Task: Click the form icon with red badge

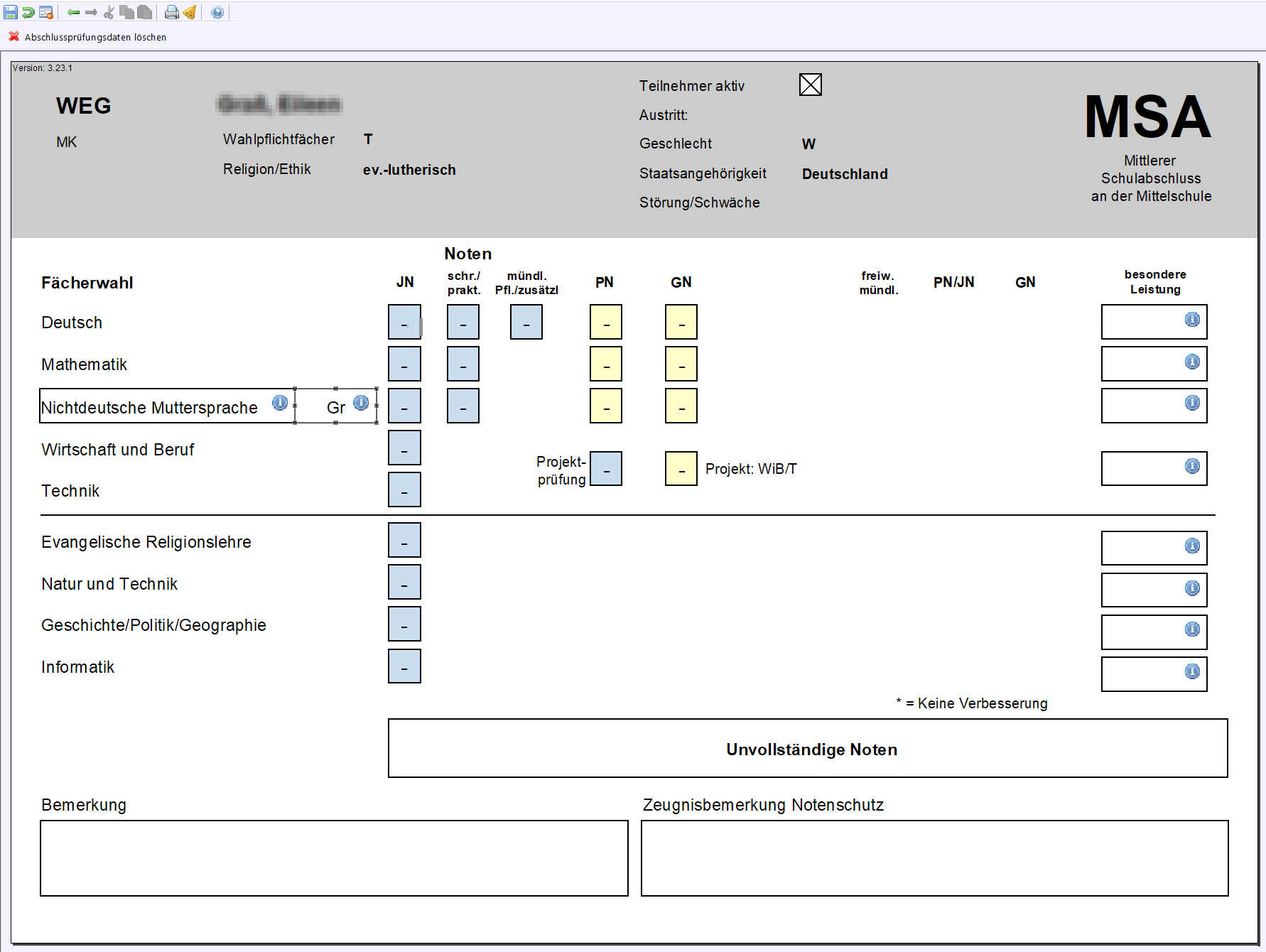Action: tap(46, 12)
